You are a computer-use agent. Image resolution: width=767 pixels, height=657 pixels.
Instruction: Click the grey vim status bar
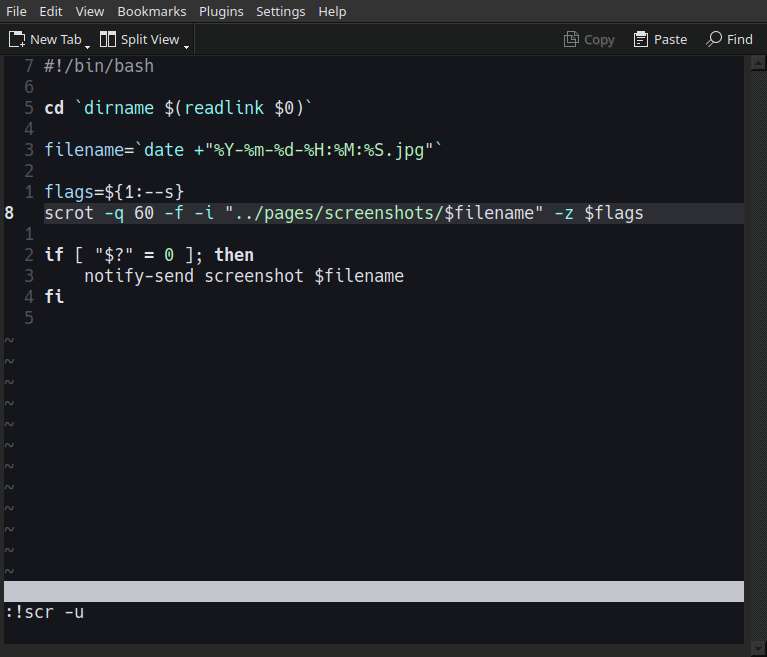(x=374, y=591)
